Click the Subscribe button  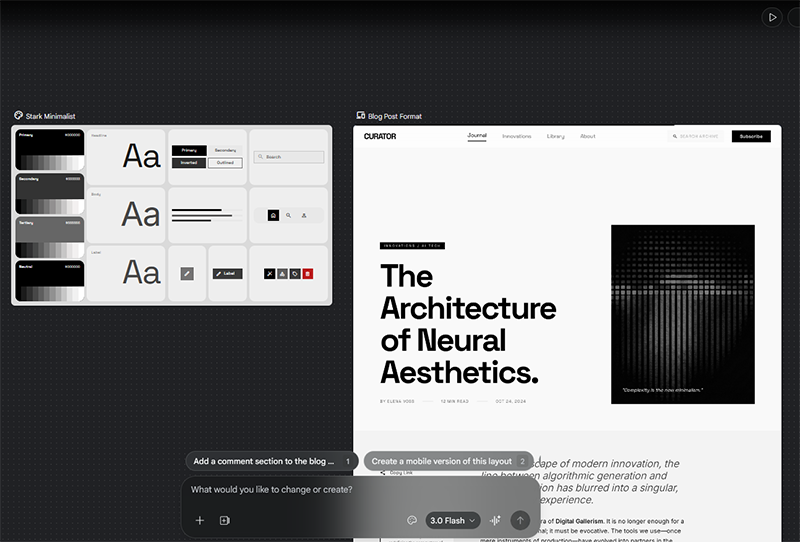pyautogui.click(x=751, y=136)
